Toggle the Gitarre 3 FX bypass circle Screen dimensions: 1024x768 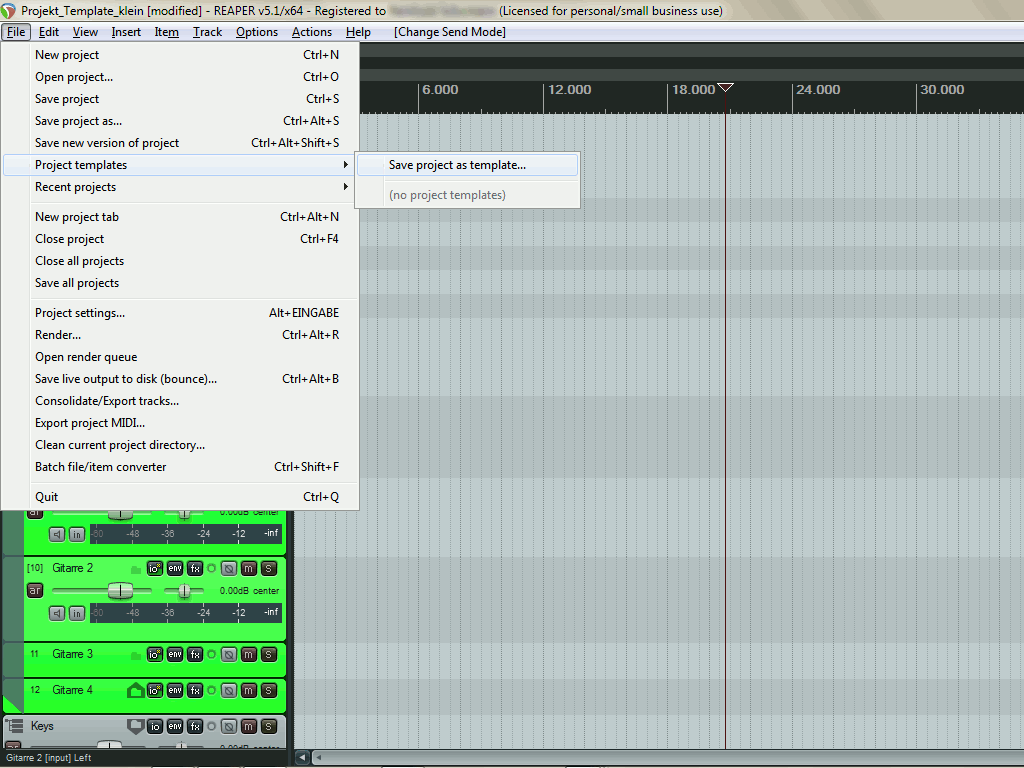pos(212,654)
